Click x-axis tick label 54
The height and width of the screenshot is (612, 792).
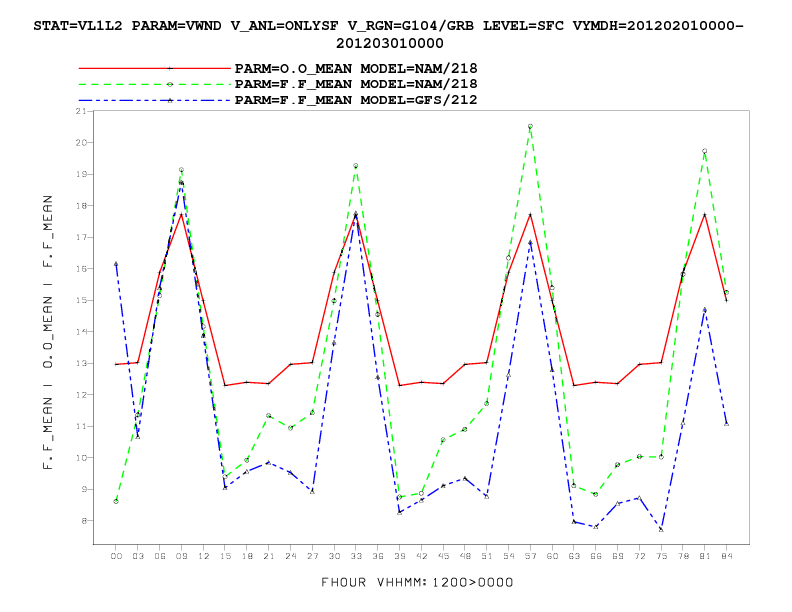[509, 556]
